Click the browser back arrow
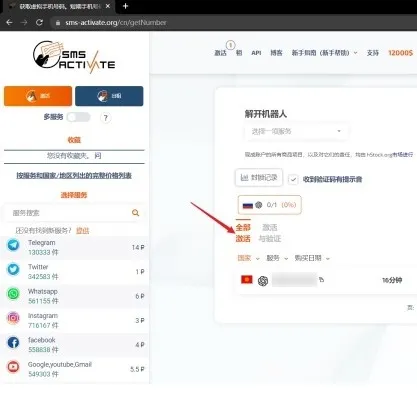 tap(9, 22)
